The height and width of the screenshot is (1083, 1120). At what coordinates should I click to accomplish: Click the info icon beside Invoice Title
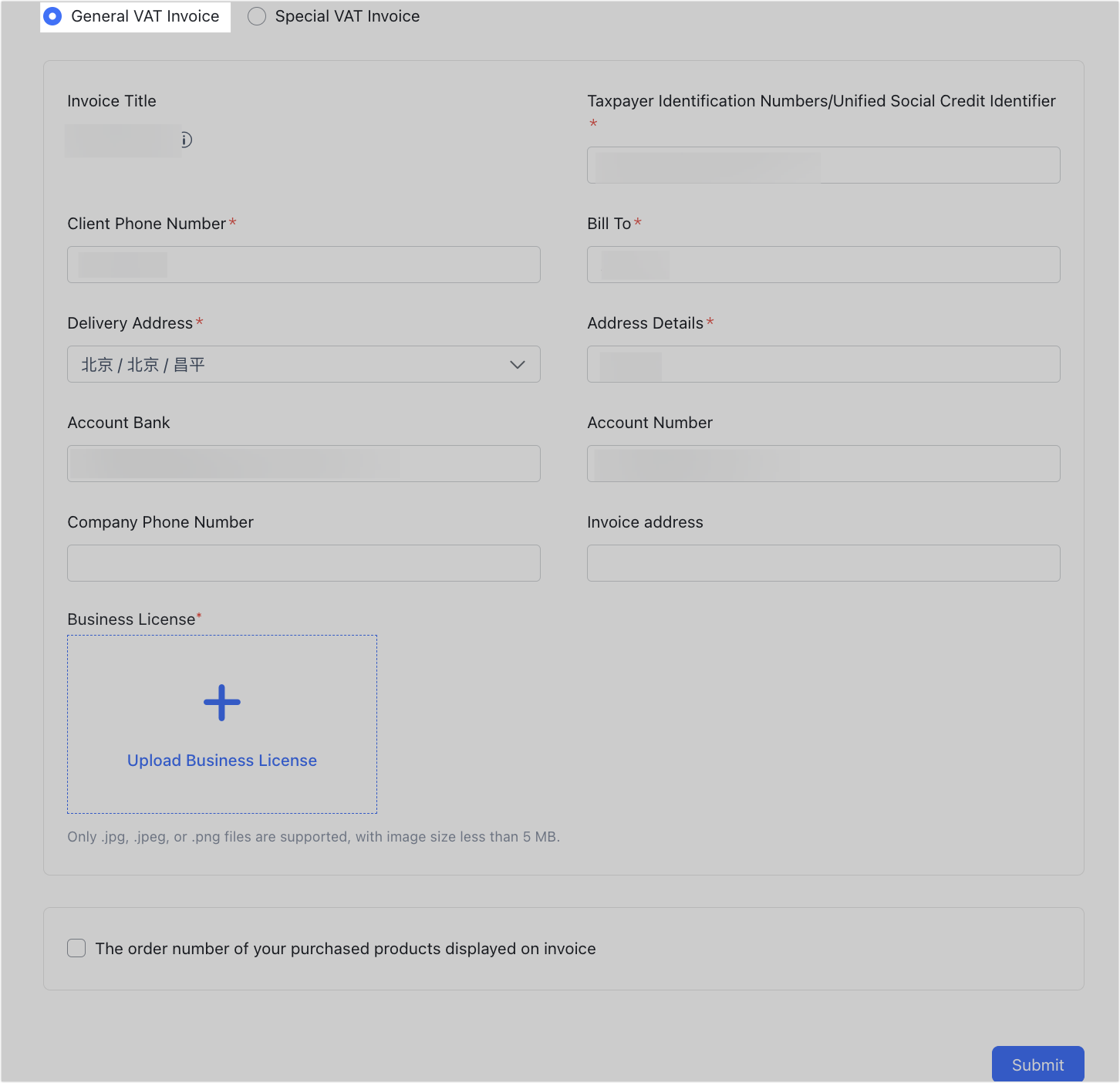185,140
